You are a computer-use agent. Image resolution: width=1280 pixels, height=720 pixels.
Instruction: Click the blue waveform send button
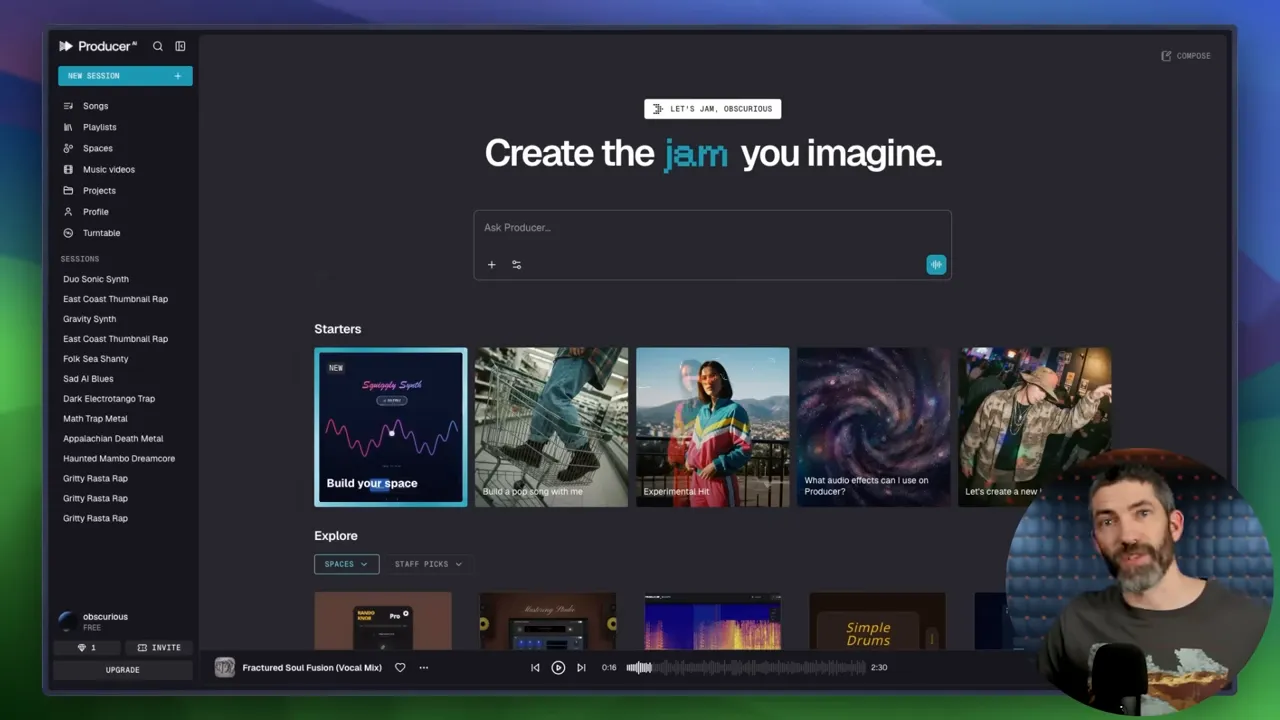(x=936, y=265)
